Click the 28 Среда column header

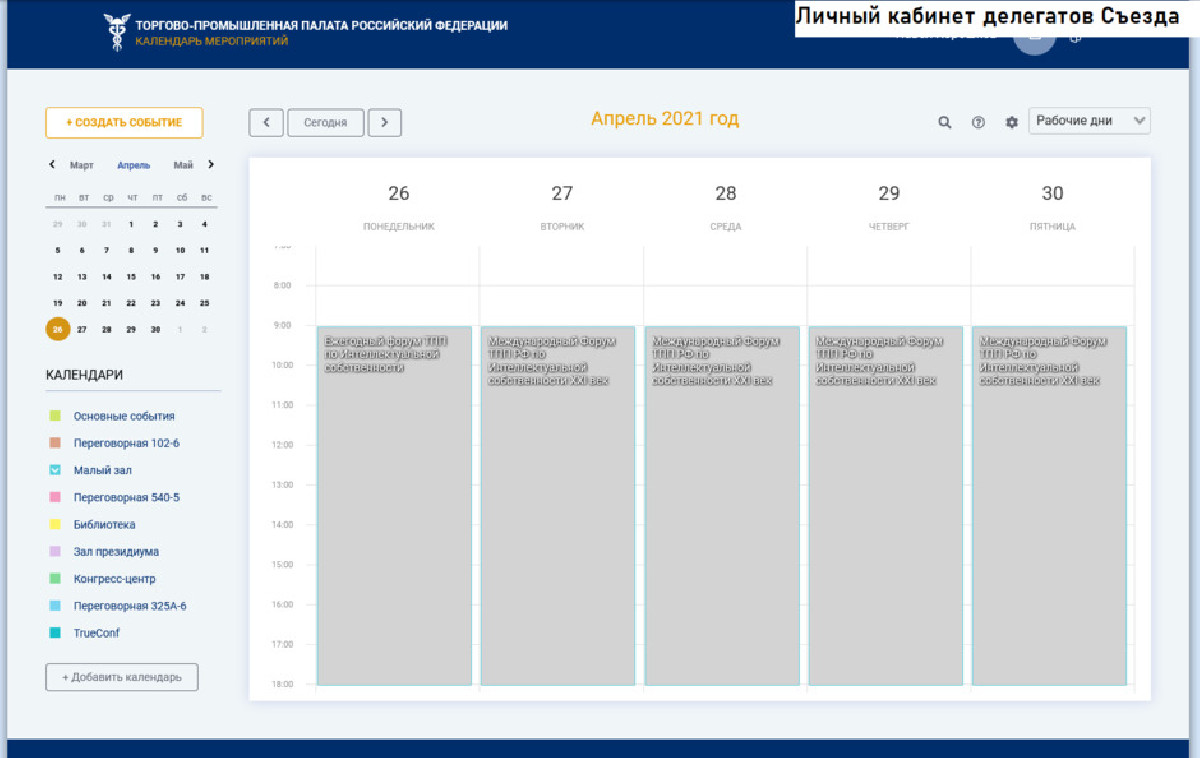click(726, 207)
